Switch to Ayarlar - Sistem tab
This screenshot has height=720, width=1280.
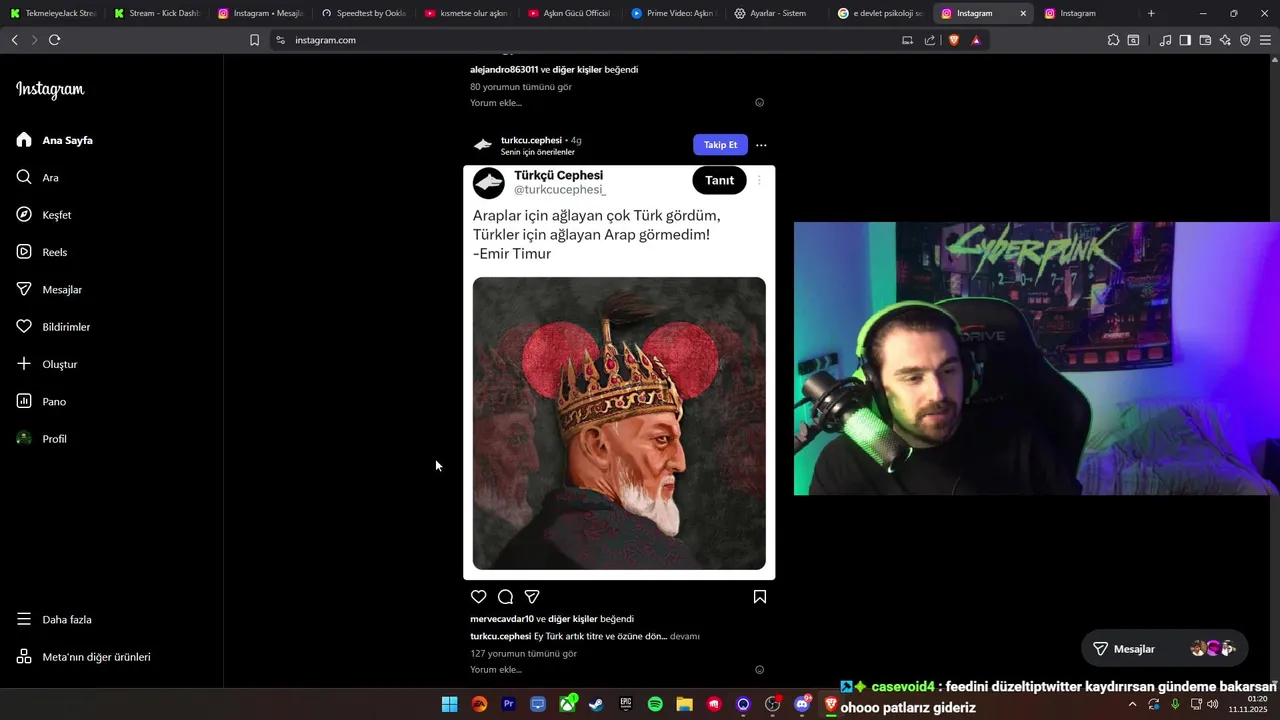776,13
